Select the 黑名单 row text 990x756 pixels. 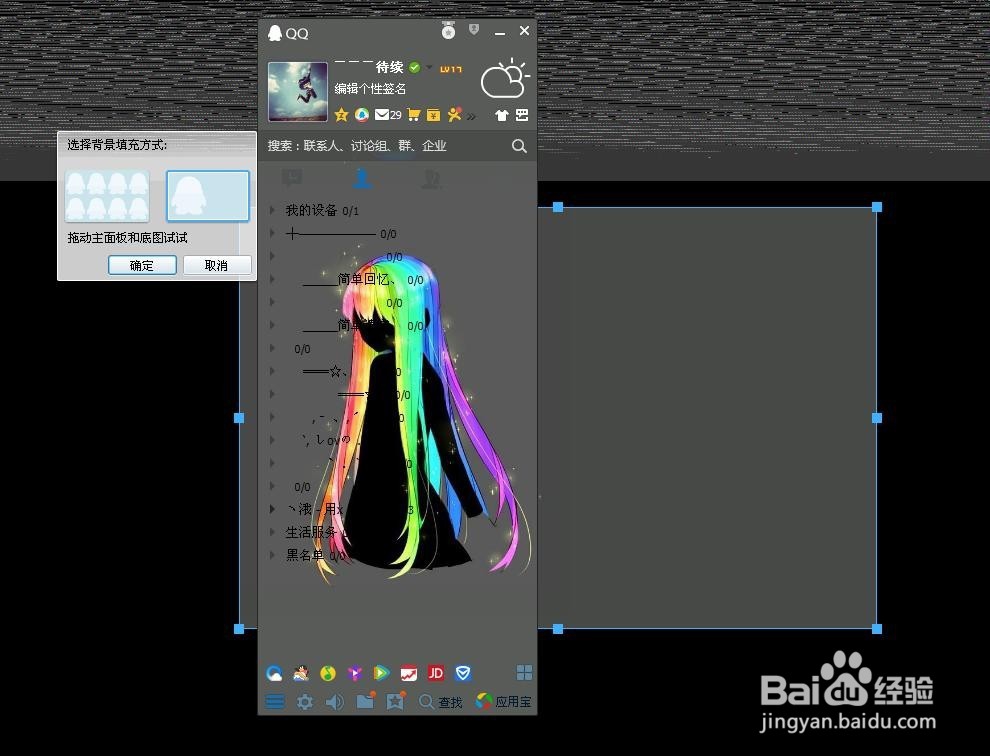pyautogui.click(x=305, y=555)
